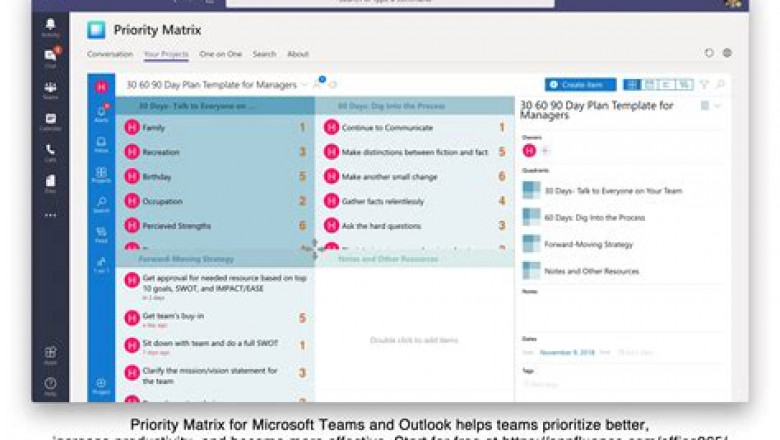This screenshot has height=440, width=780.
Task: Switch to the Conversation tab
Action: (109, 54)
